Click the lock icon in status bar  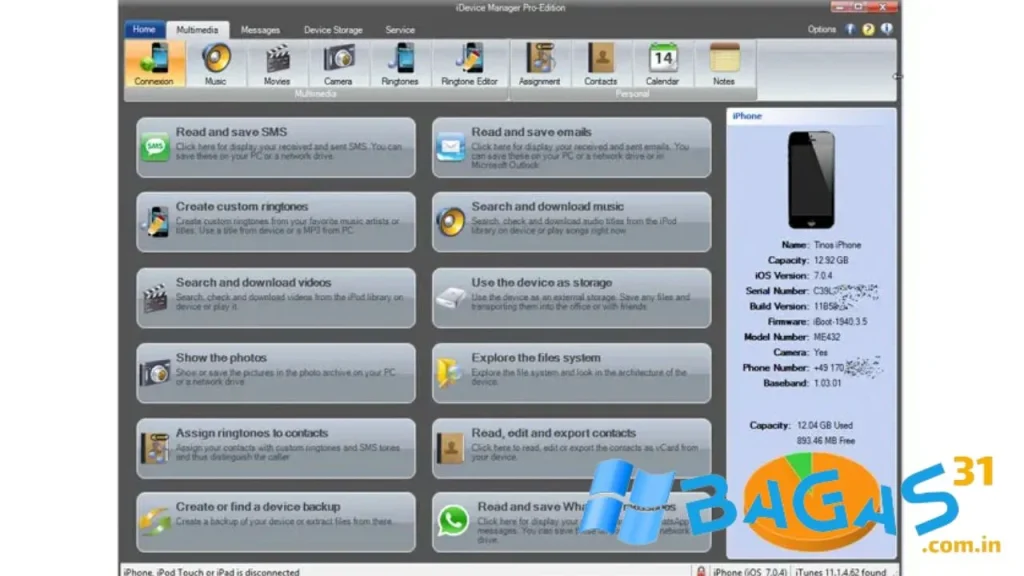[x=701, y=571]
